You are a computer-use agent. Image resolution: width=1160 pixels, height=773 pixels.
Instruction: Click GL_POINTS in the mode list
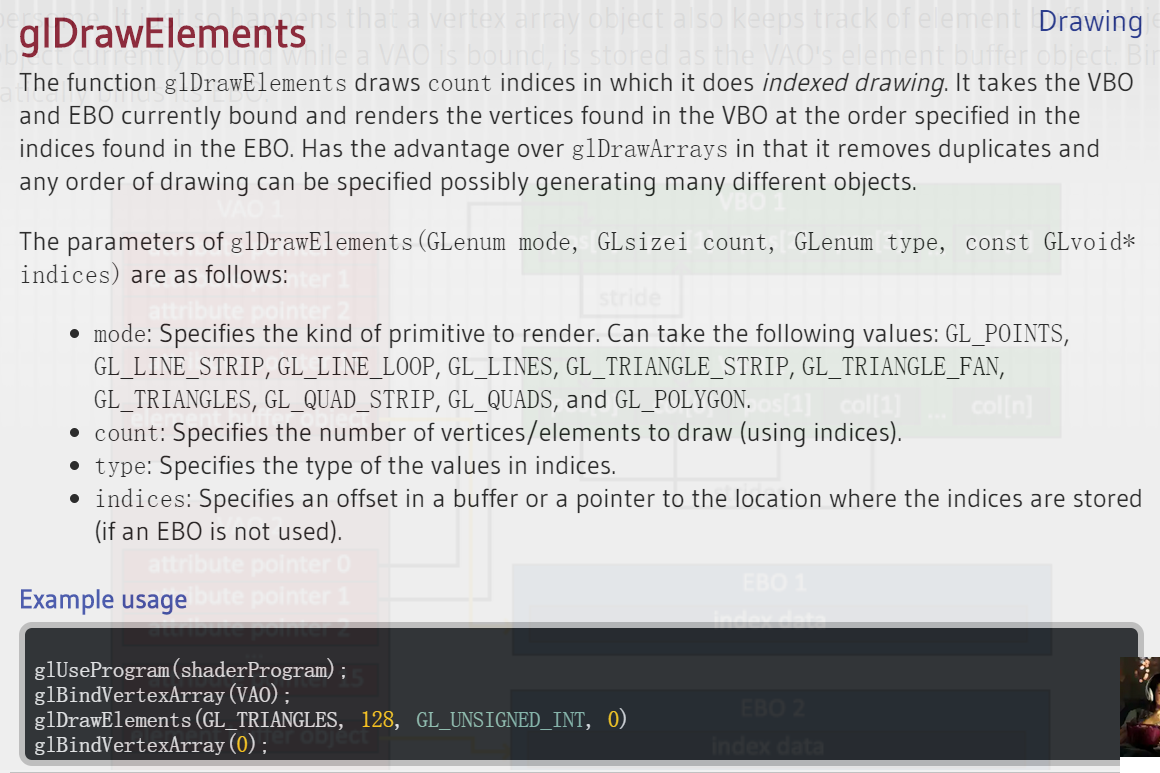pos(1004,334)
